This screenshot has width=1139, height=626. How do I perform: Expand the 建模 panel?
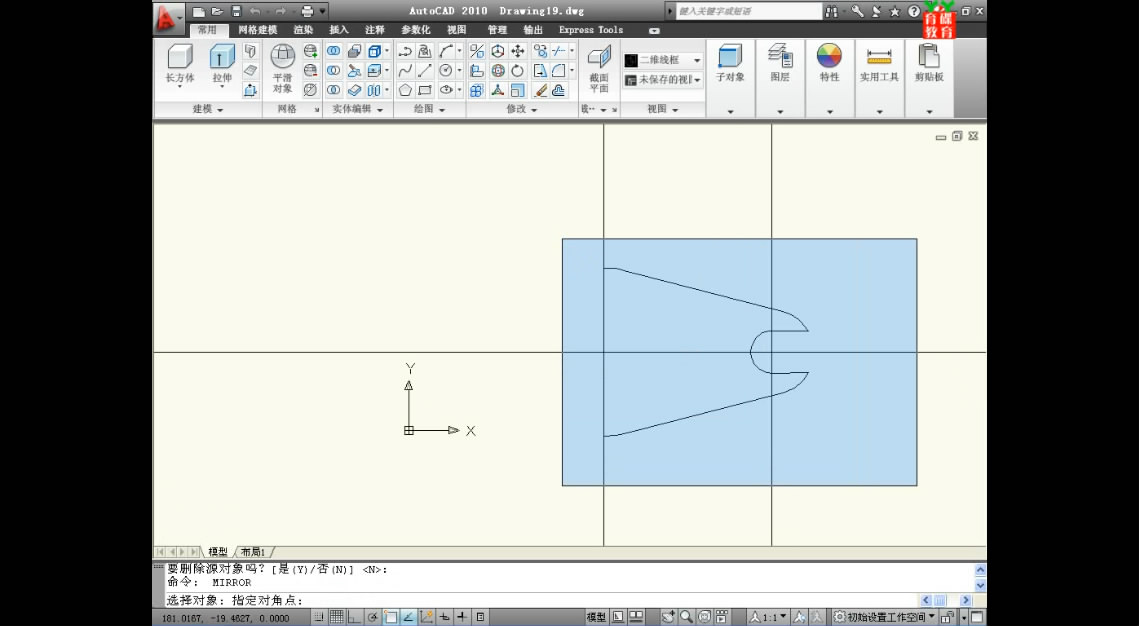[208, 109]
